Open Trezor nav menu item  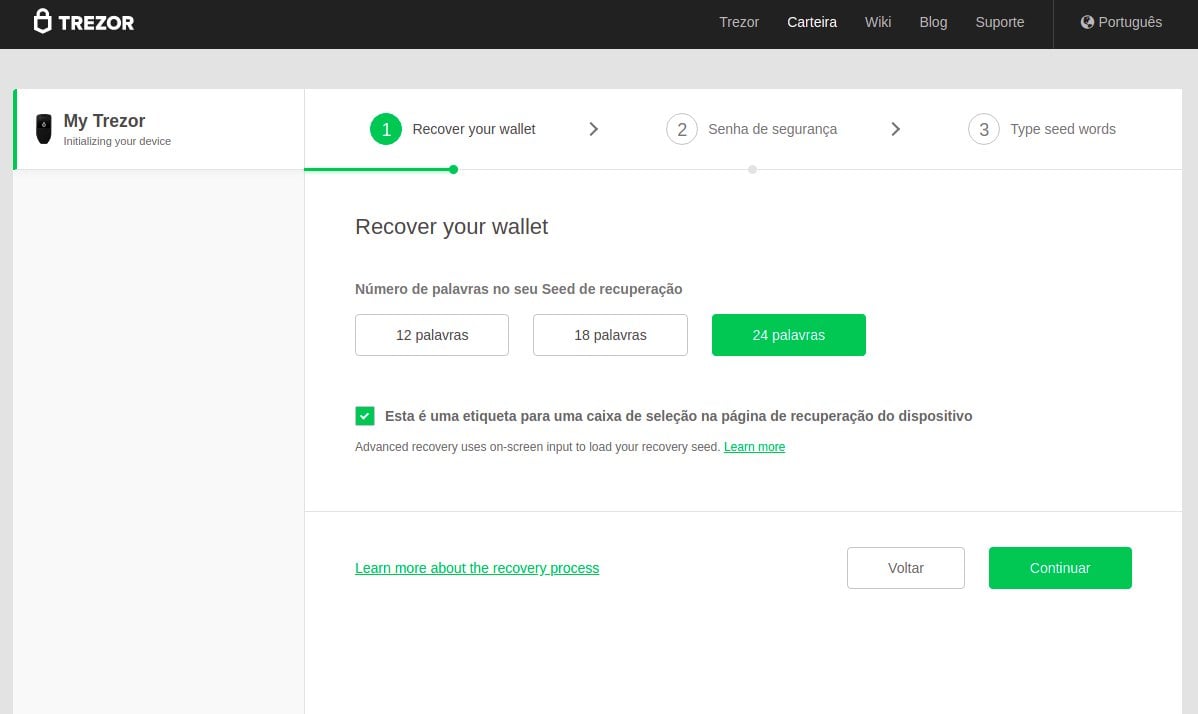tap(739, 22)
